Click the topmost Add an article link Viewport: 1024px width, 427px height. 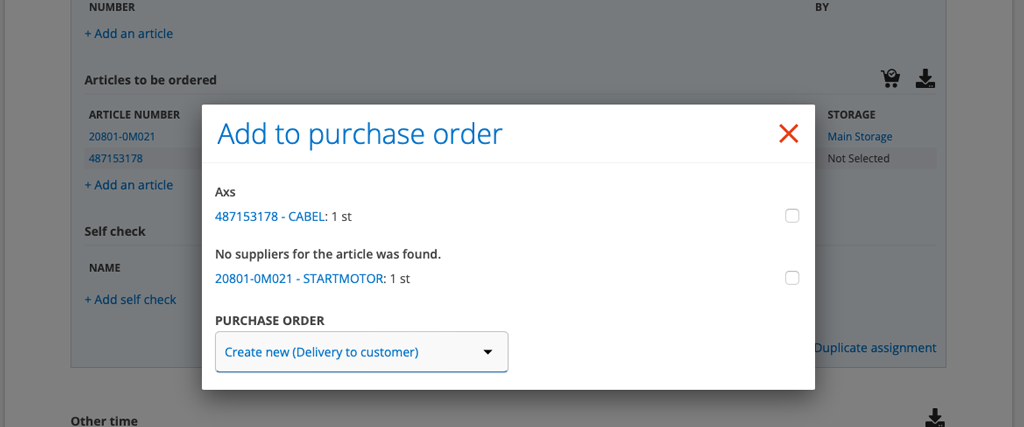point(128,34)
